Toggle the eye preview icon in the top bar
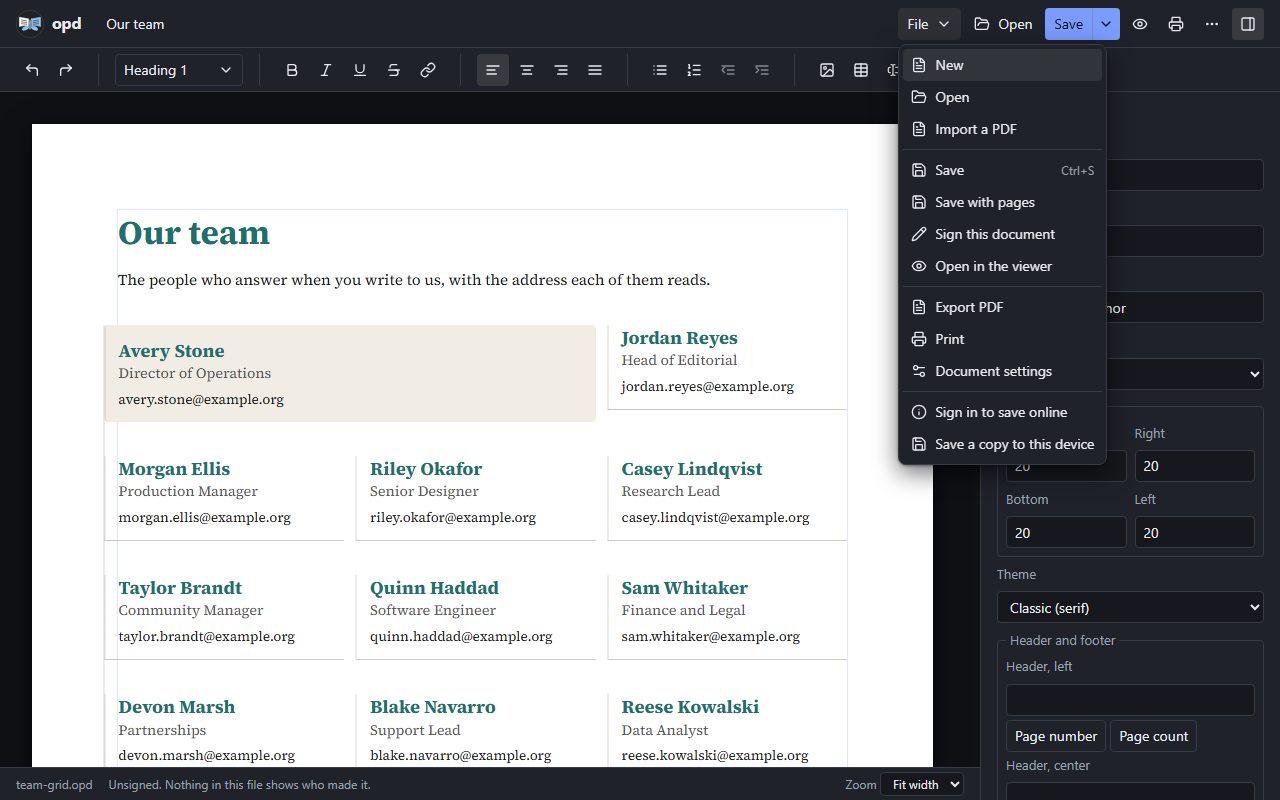This screenshot has width=1280, height=800. coord(1140,24)
